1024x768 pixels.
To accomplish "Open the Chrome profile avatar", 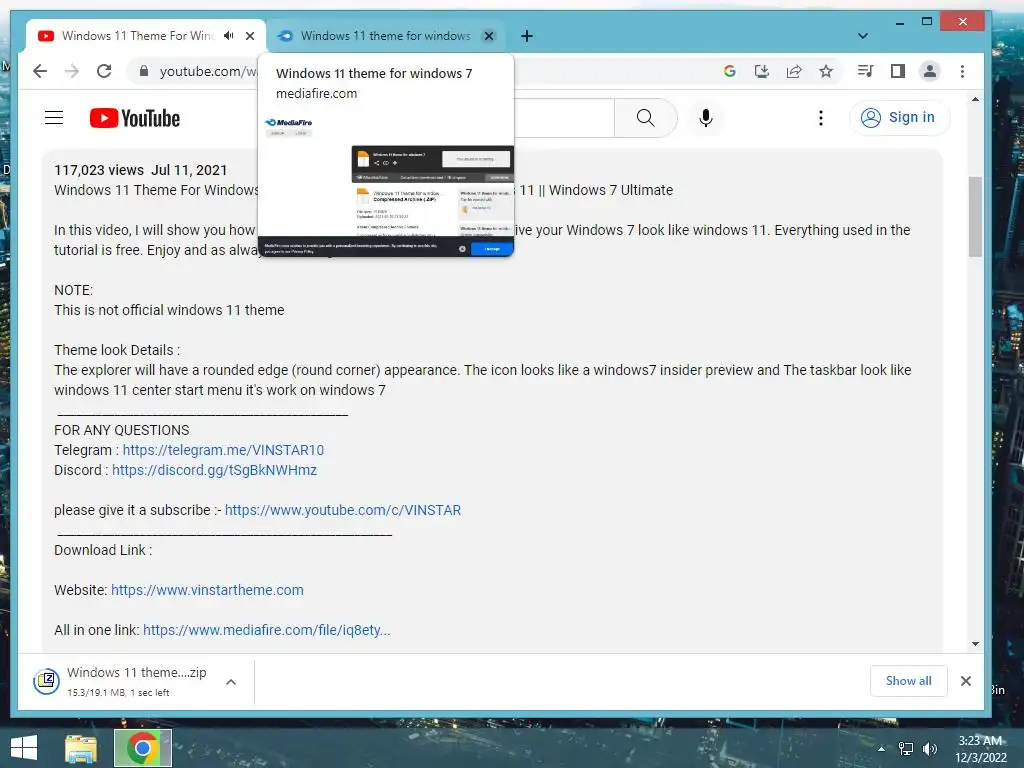I will click(x=929, y=71).
